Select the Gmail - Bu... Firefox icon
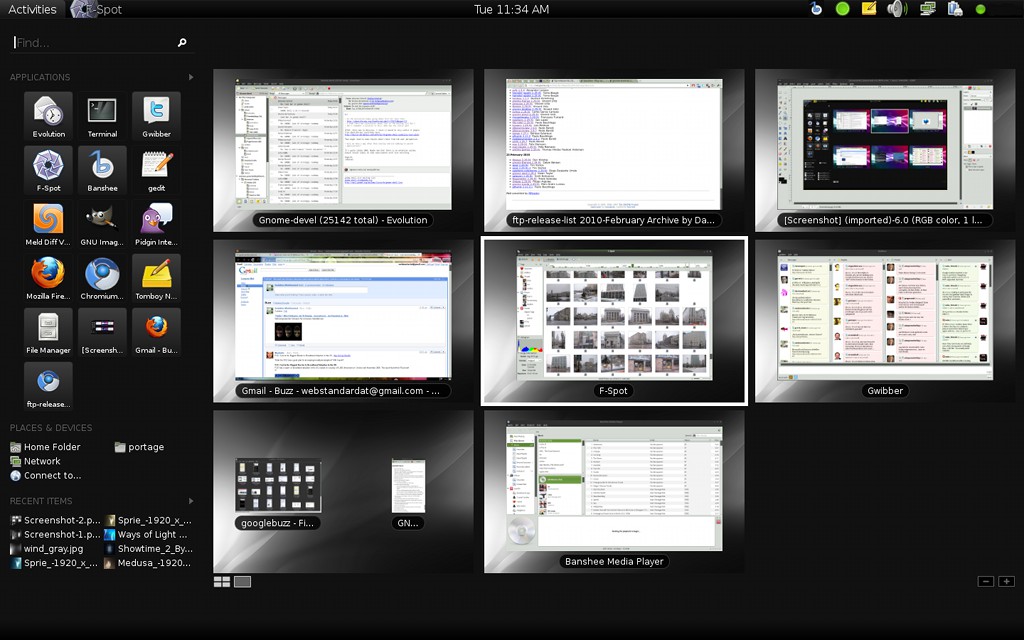 [157, 332]
